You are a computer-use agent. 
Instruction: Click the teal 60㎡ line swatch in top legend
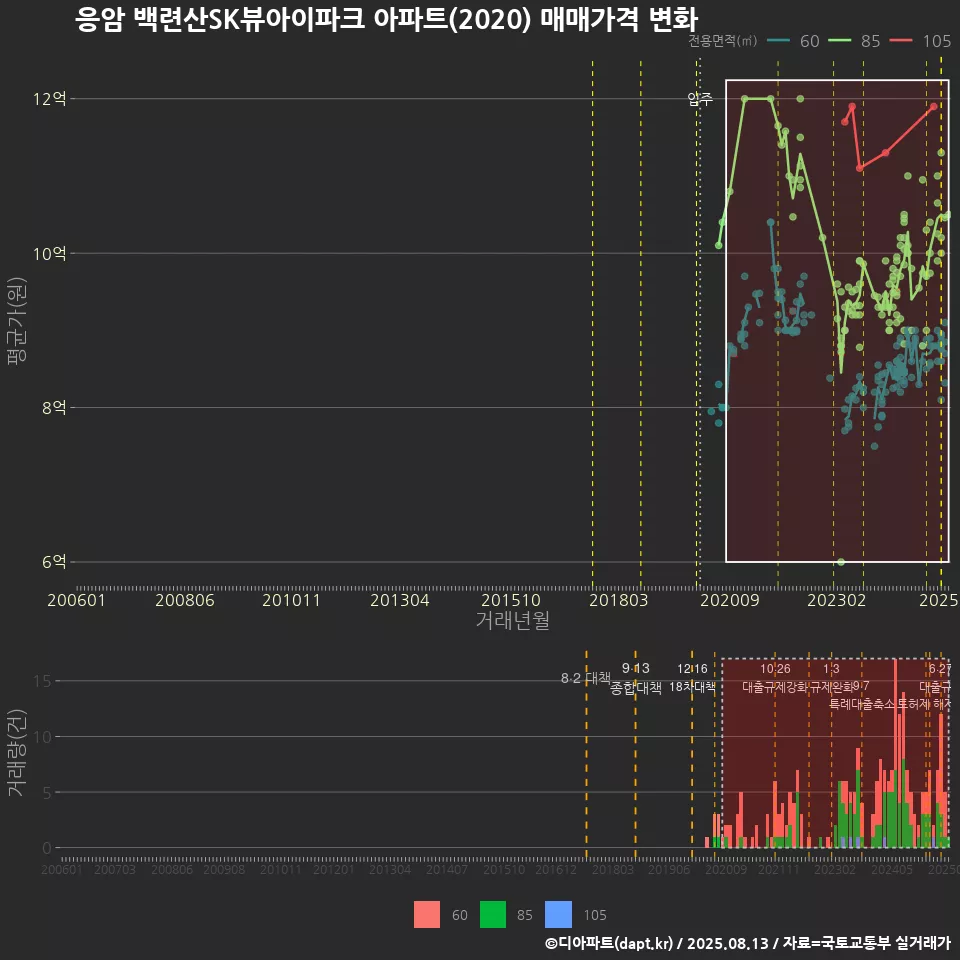coord(778,41)
